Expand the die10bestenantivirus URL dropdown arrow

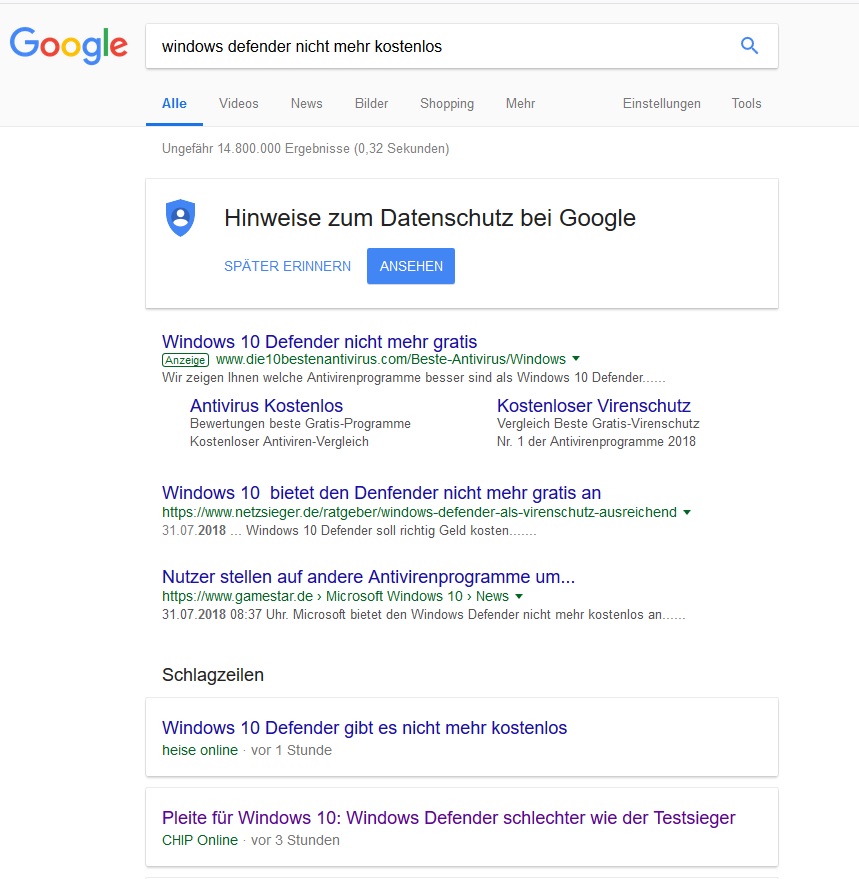click(576, 359)
